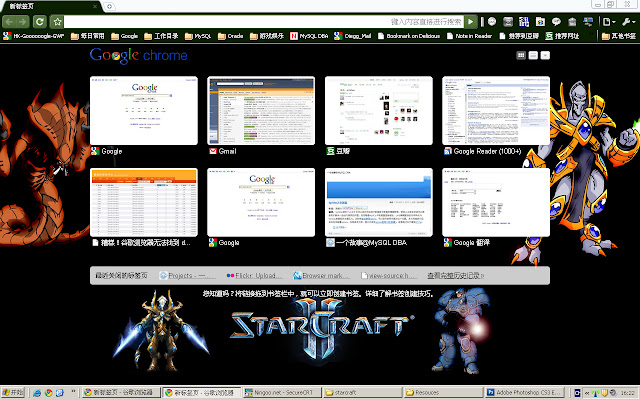Expand hidden system tray icons arrow
This screenshot has height=400, width=640.
[587, 393]
